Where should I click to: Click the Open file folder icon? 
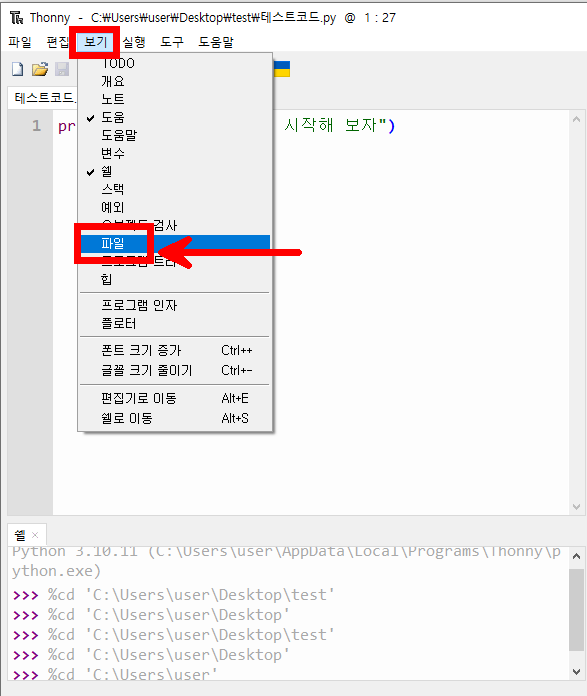pyautogui.click(x=40, y=69)
